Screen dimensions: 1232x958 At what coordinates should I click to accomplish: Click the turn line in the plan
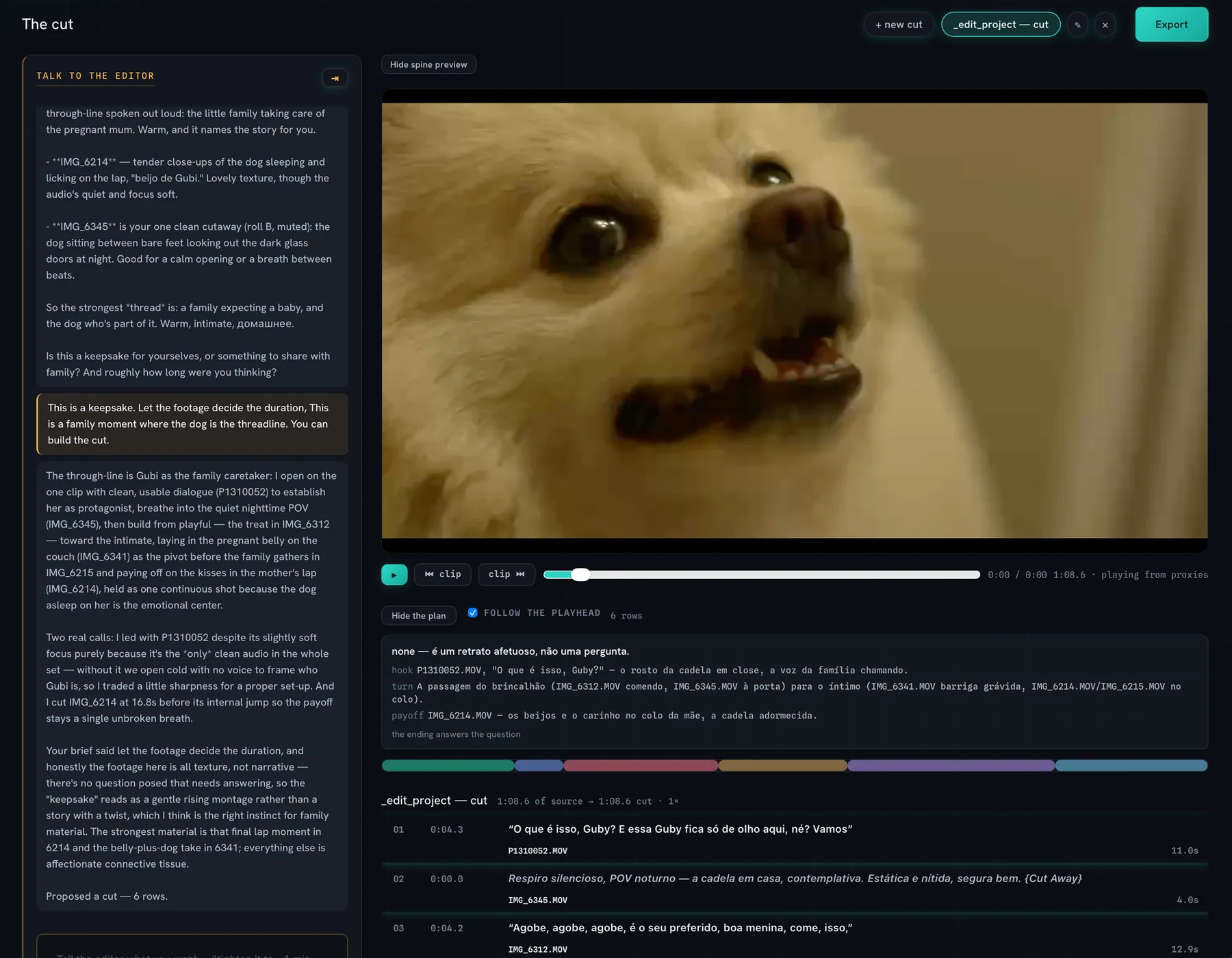[786, 692]
